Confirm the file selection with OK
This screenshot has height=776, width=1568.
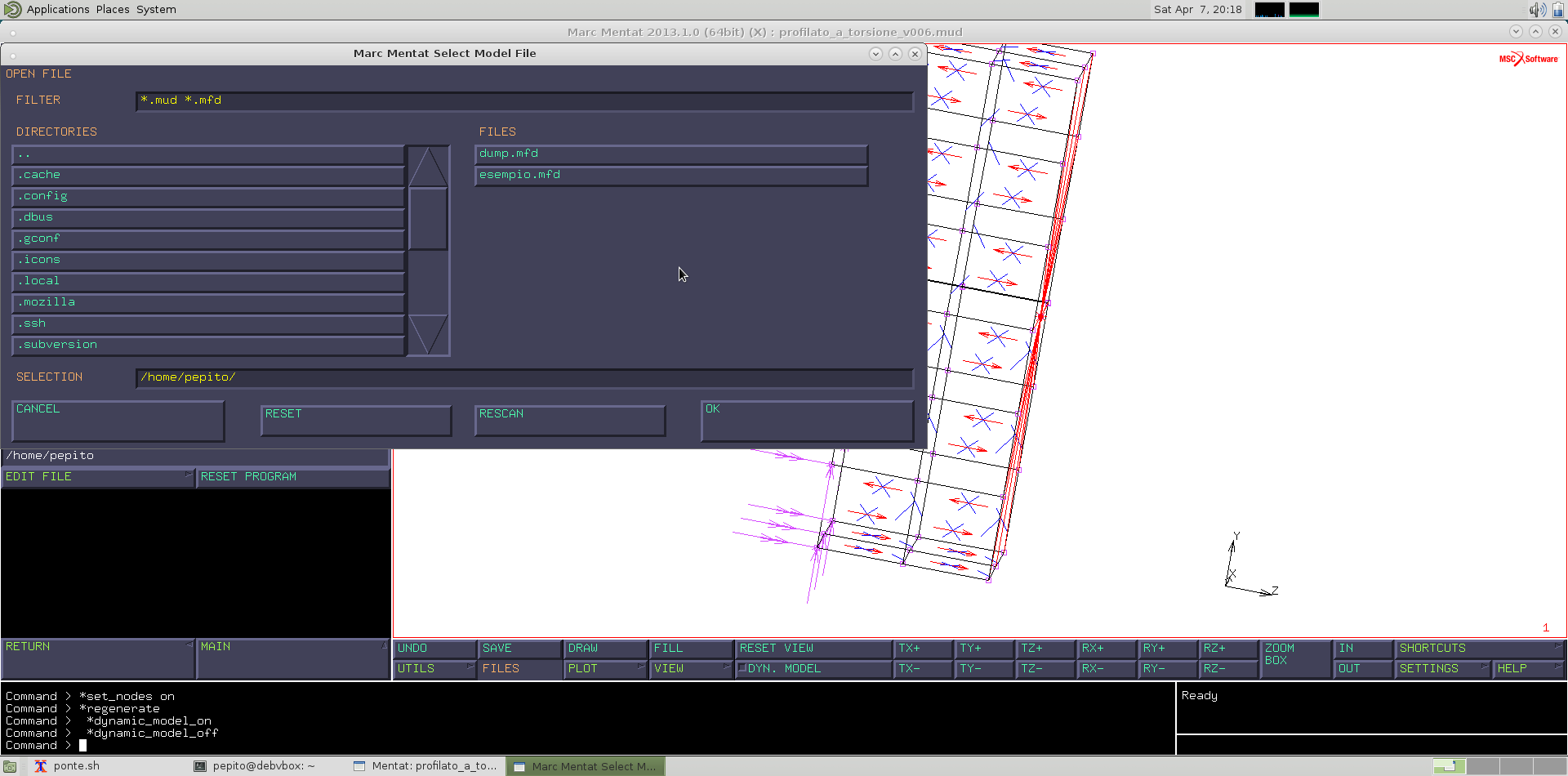[x=807, y=421]
